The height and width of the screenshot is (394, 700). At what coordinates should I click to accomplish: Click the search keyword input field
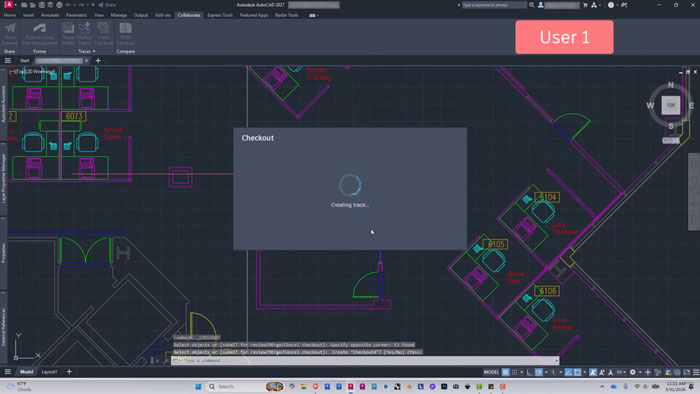point(494,5)
